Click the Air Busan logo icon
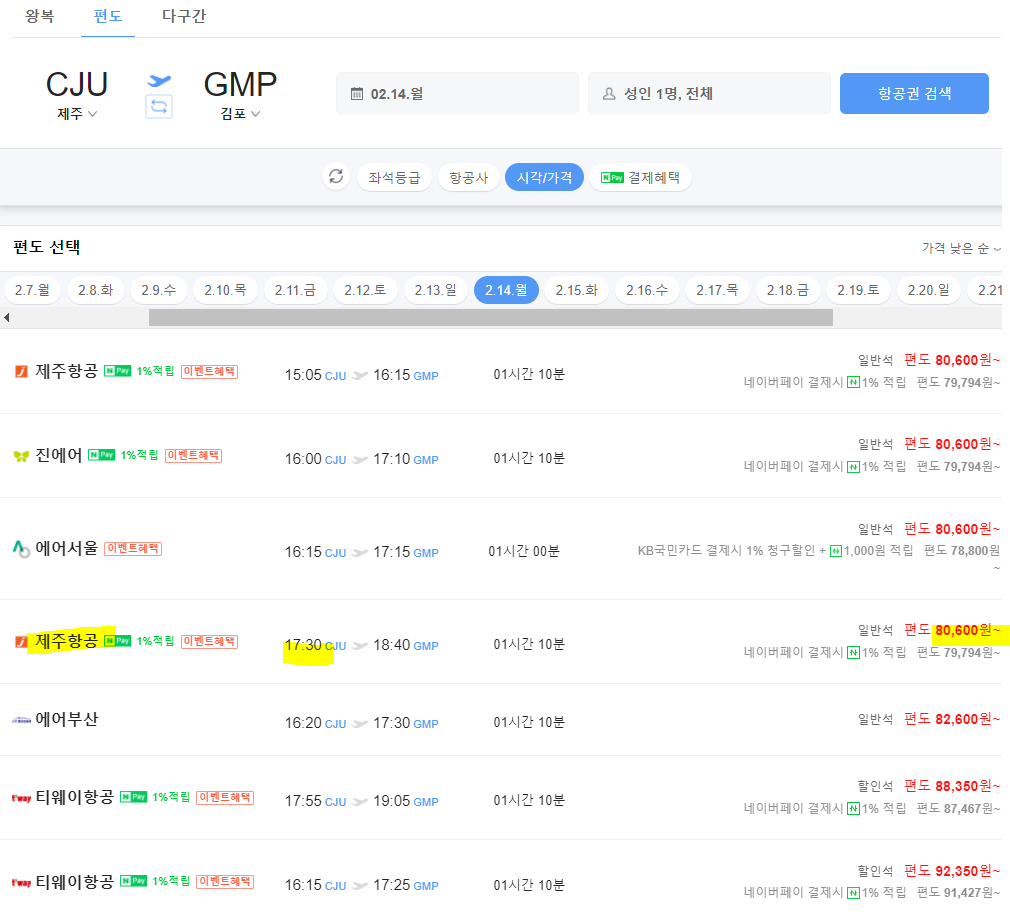Screen dimensions: 1010x917 click(21, 720)
